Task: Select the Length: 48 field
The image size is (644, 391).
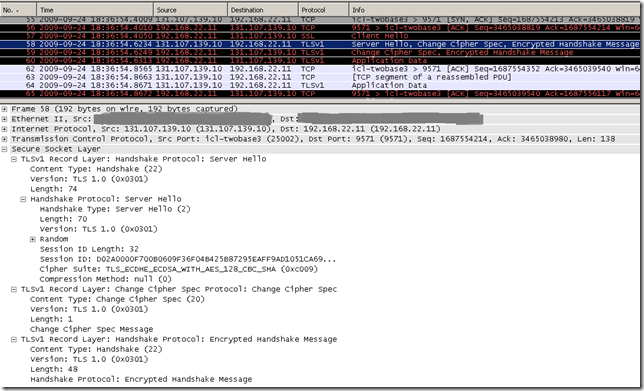Action: click(x=54, y=369)
